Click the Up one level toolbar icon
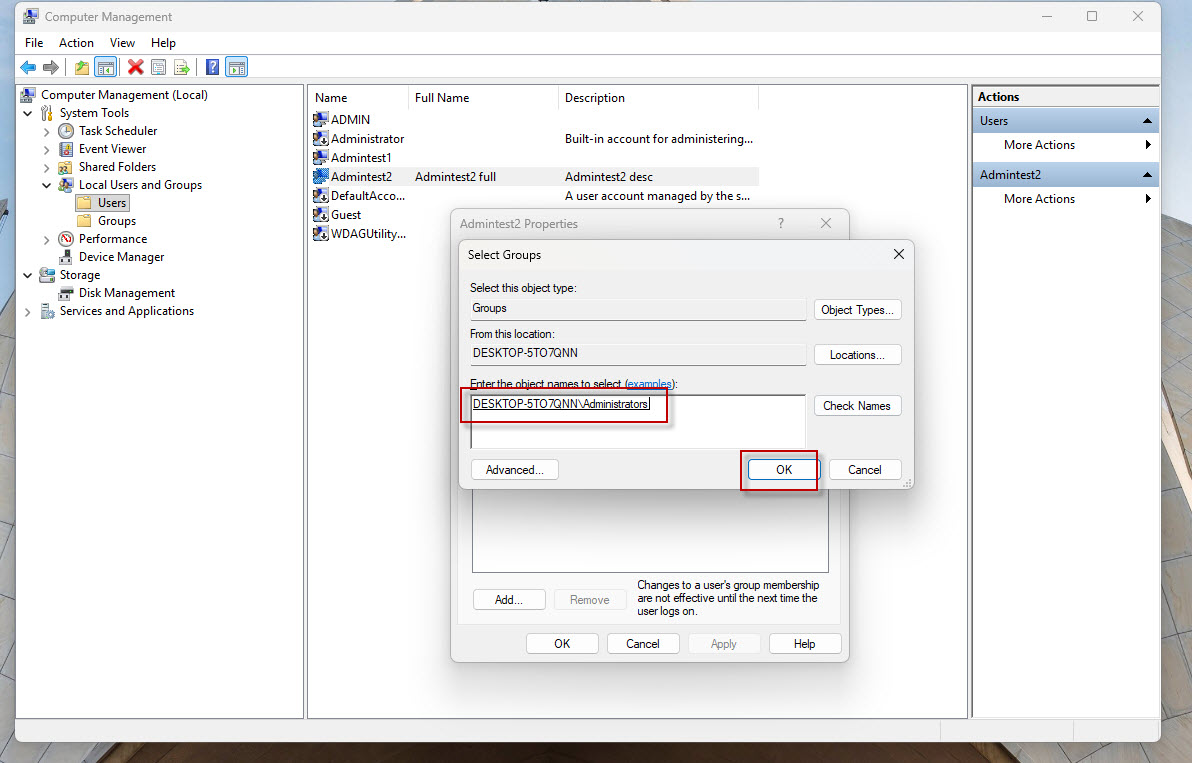 (81, 68)
